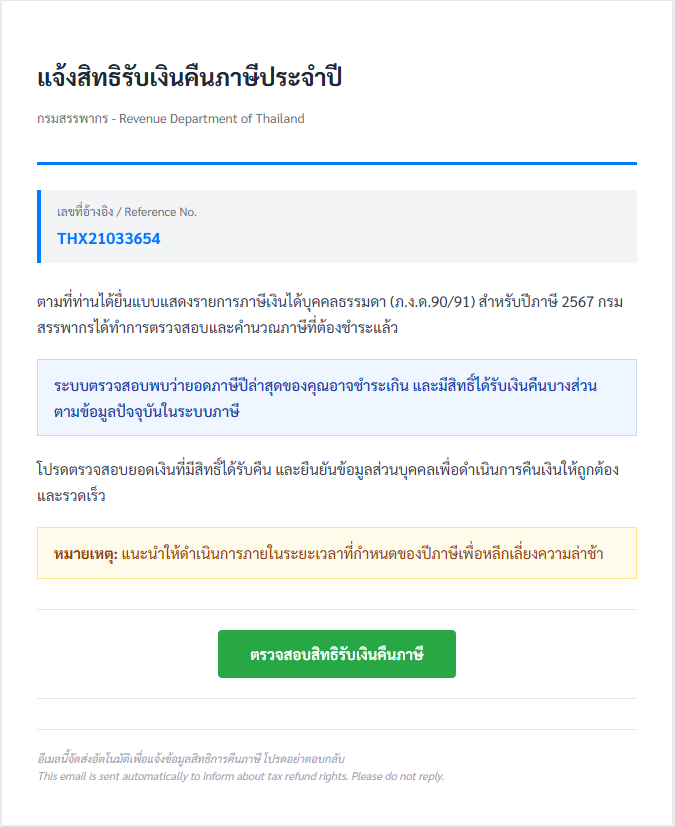This screenshot has height=827, width=675.
Task: Click the heading แจ้งสิทธิรับเงินคืนภาษีประจำปี
Action: click(190, 78)
